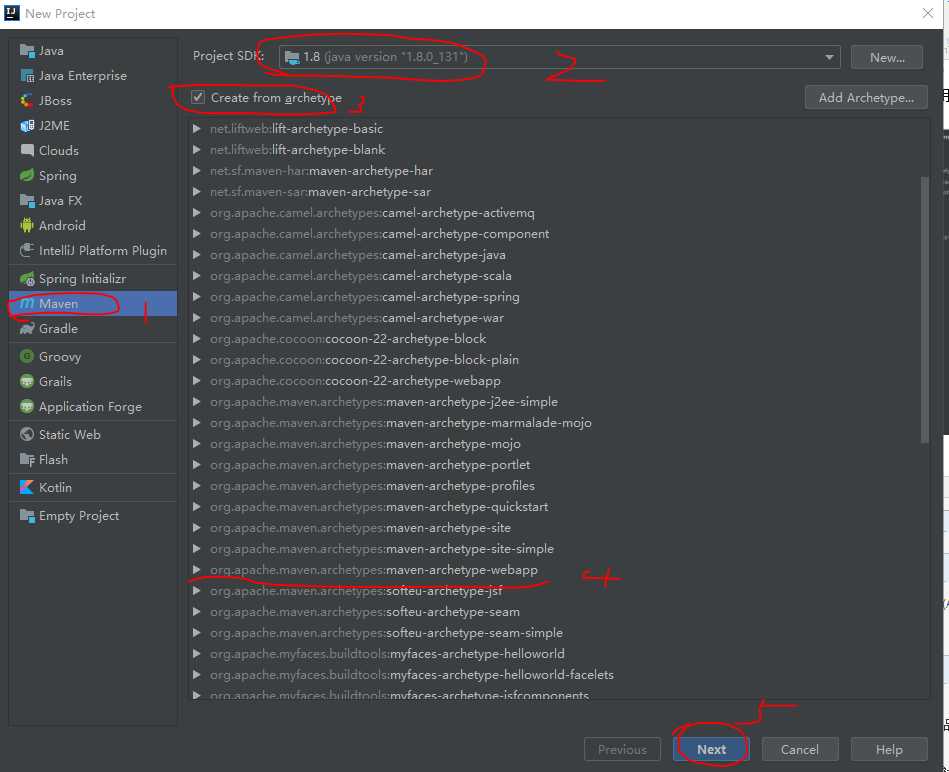Select maven-archetype-profiles entry
949x772 pixels.
point(372,486)
